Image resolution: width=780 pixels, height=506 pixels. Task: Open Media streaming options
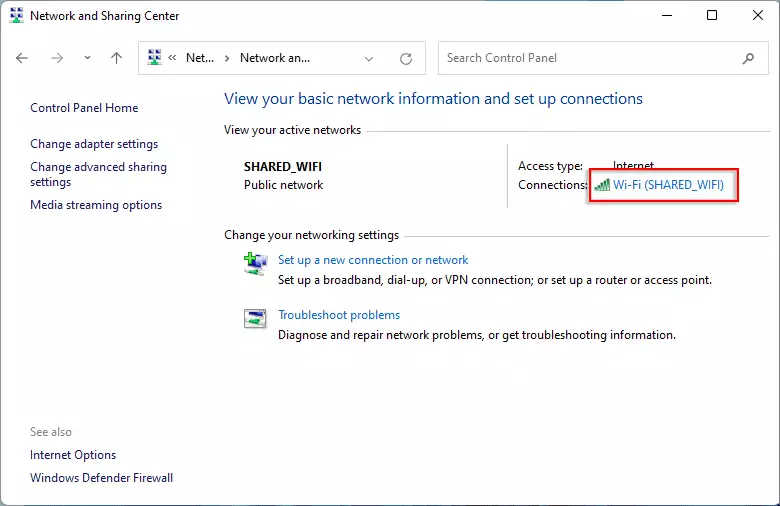pyautogui.click(x=96, y=205)
